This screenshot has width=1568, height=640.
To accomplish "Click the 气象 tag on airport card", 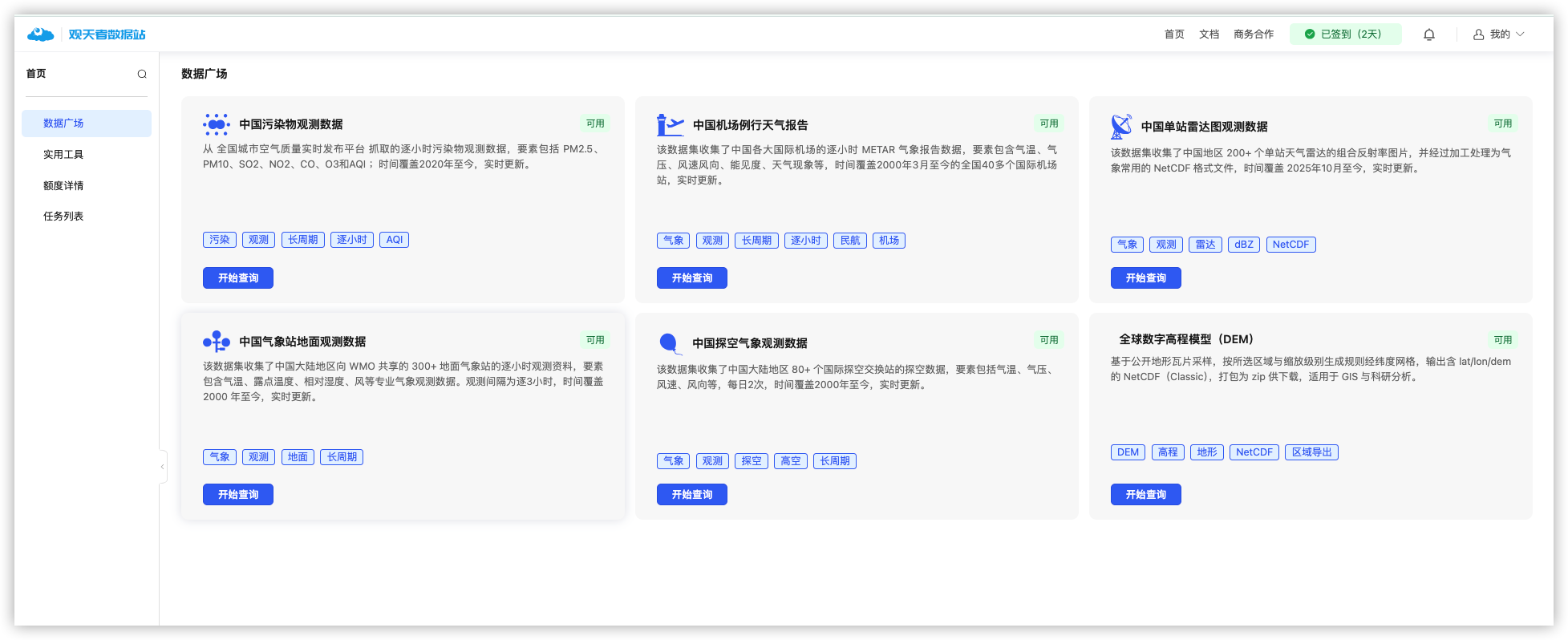I will pyautogui.click(x=674, y=241).
